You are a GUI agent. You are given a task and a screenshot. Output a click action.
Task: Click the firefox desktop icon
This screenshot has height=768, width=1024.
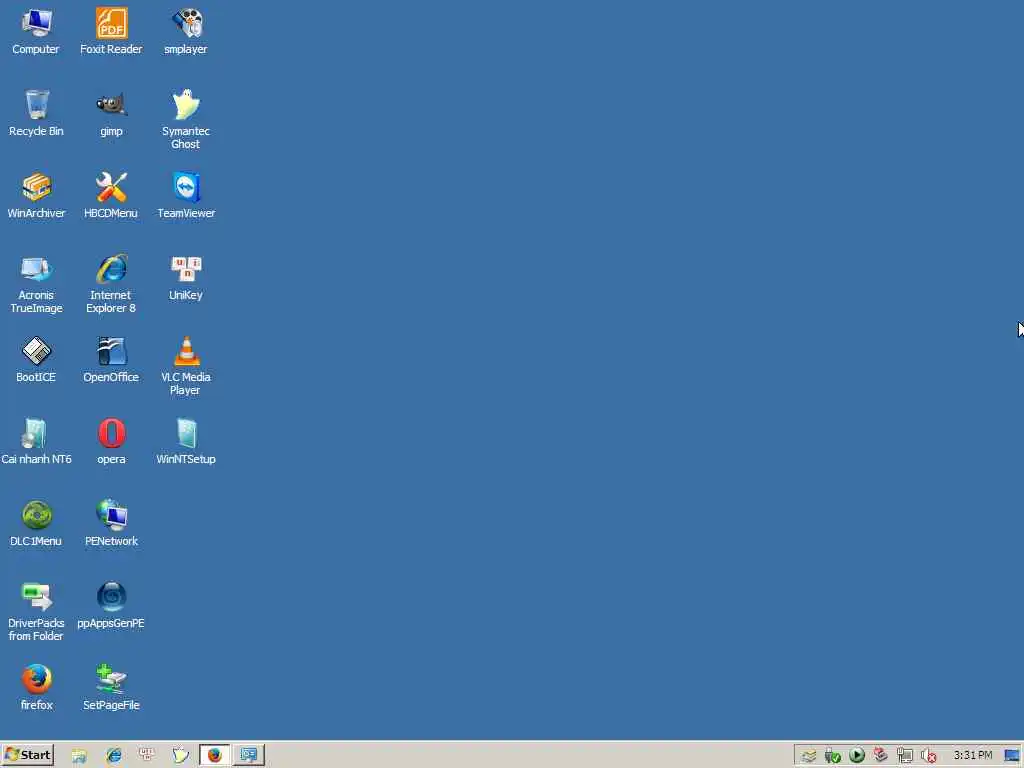36,688
